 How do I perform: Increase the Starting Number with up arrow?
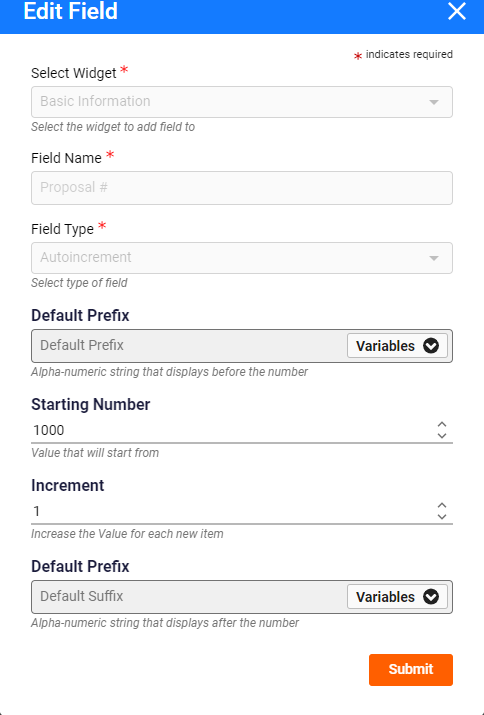coord(442,425)
